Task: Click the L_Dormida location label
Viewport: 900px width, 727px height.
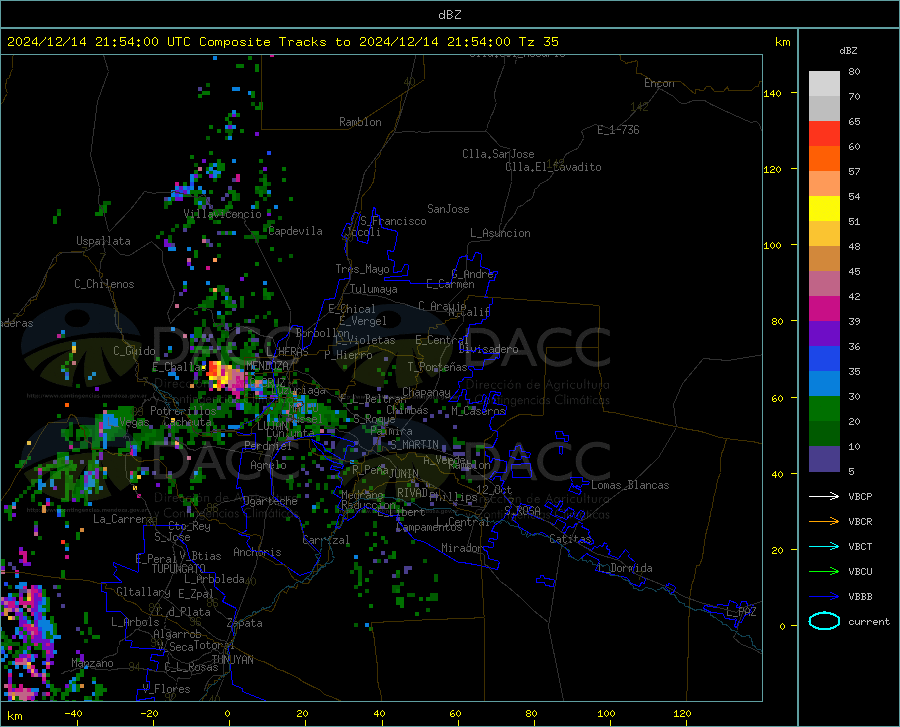Action: point(626,568)
